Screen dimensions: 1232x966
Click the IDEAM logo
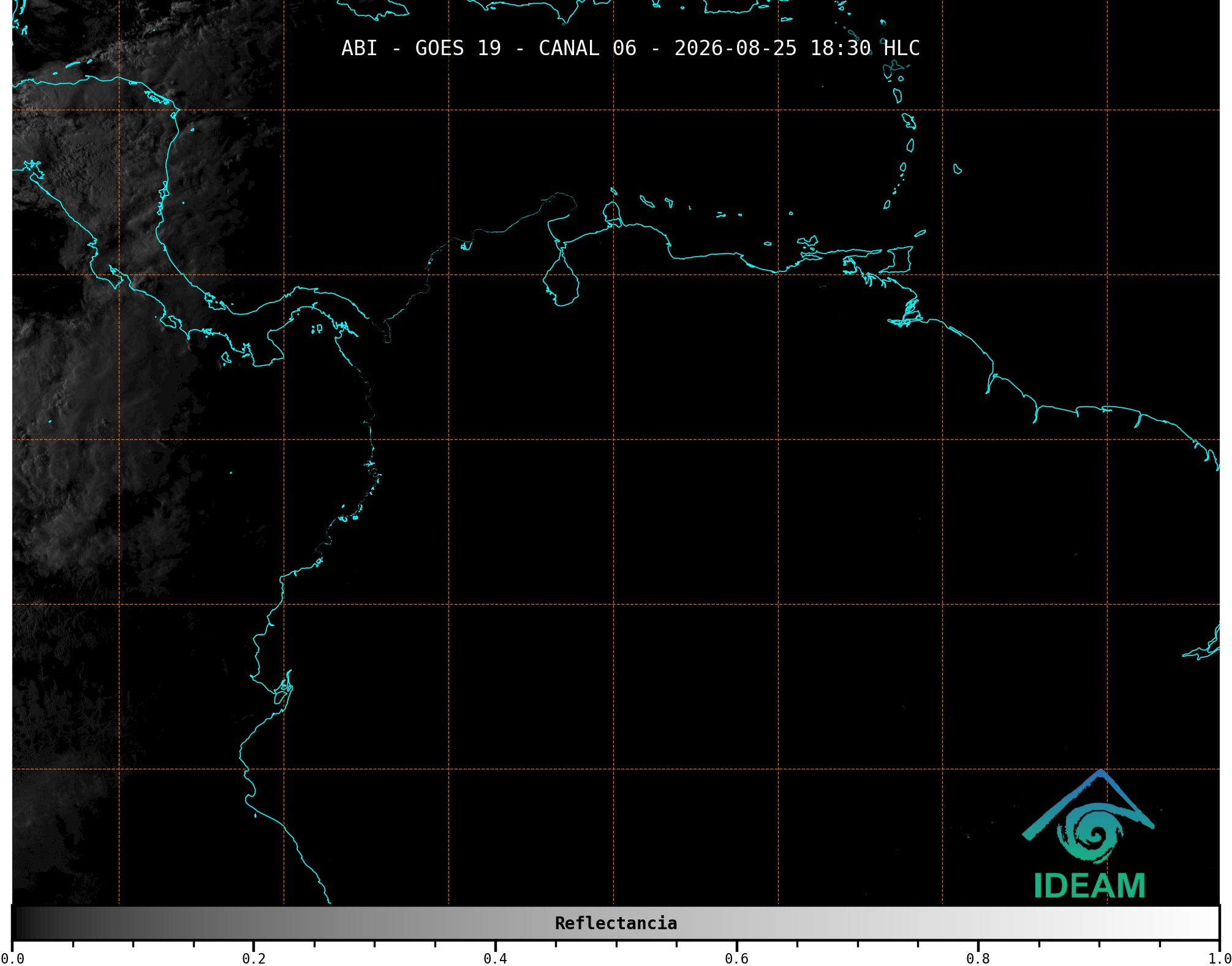(x=1089, y=834)
